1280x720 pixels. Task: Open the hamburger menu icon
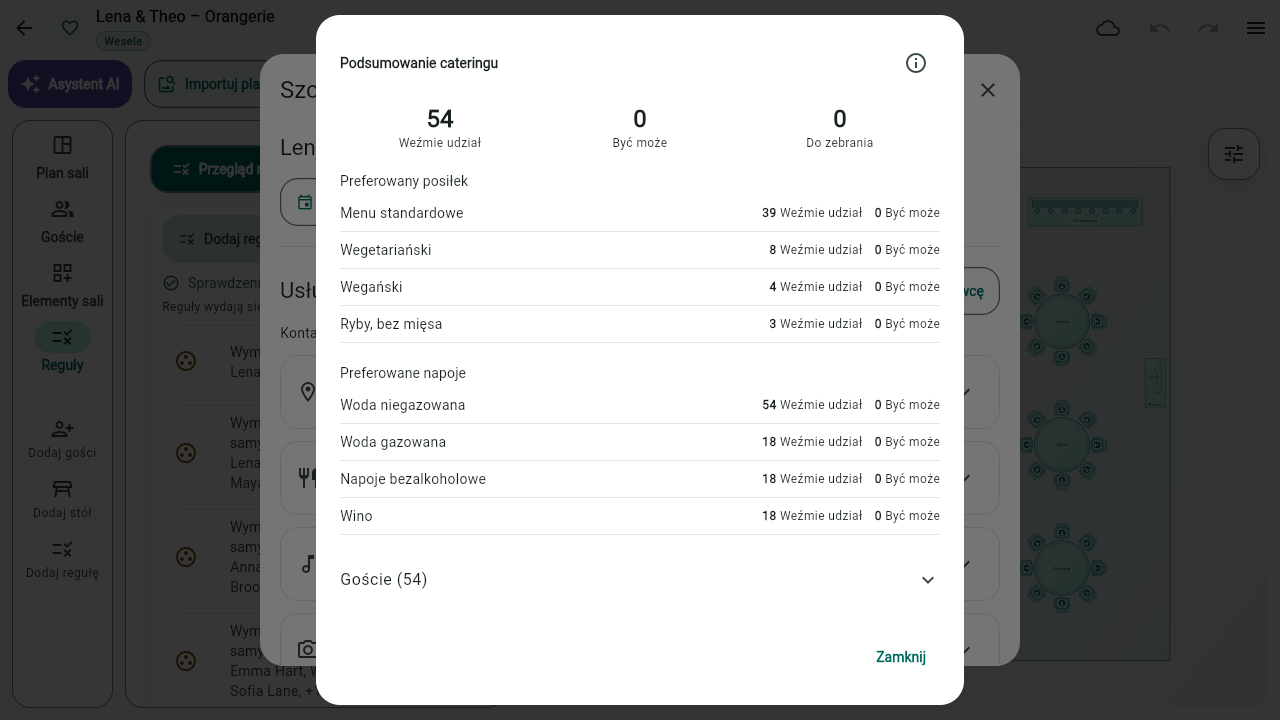[1256, 28]
